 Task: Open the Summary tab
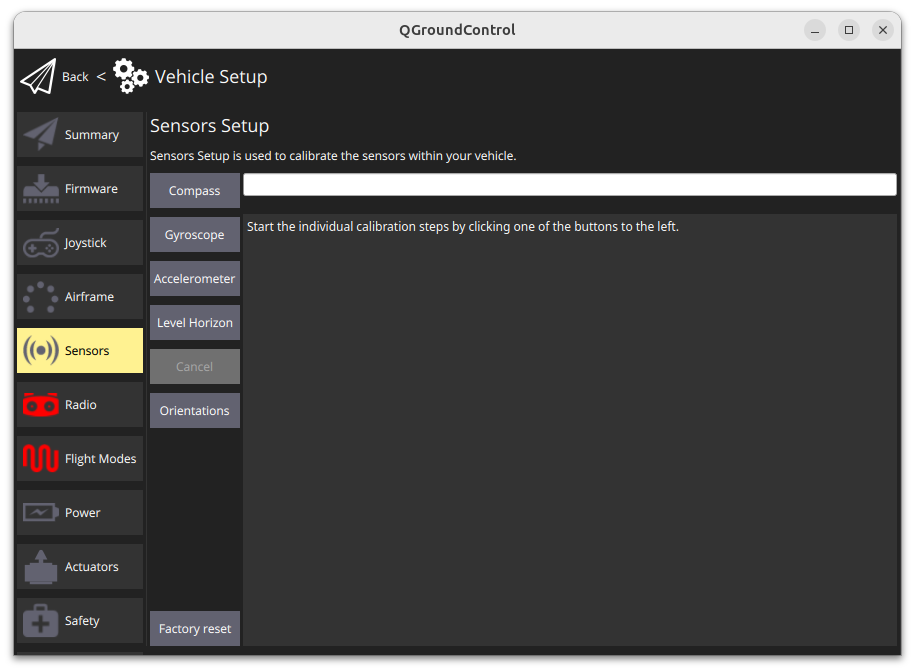[x=80, y=135]
